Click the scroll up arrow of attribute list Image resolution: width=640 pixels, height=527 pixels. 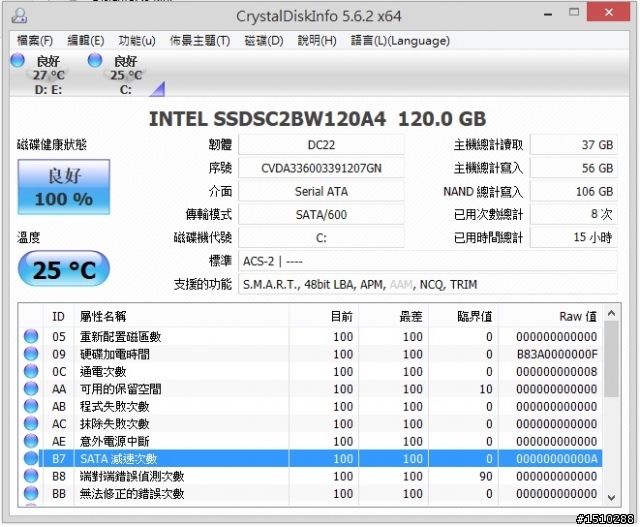[x=611, y=314]
